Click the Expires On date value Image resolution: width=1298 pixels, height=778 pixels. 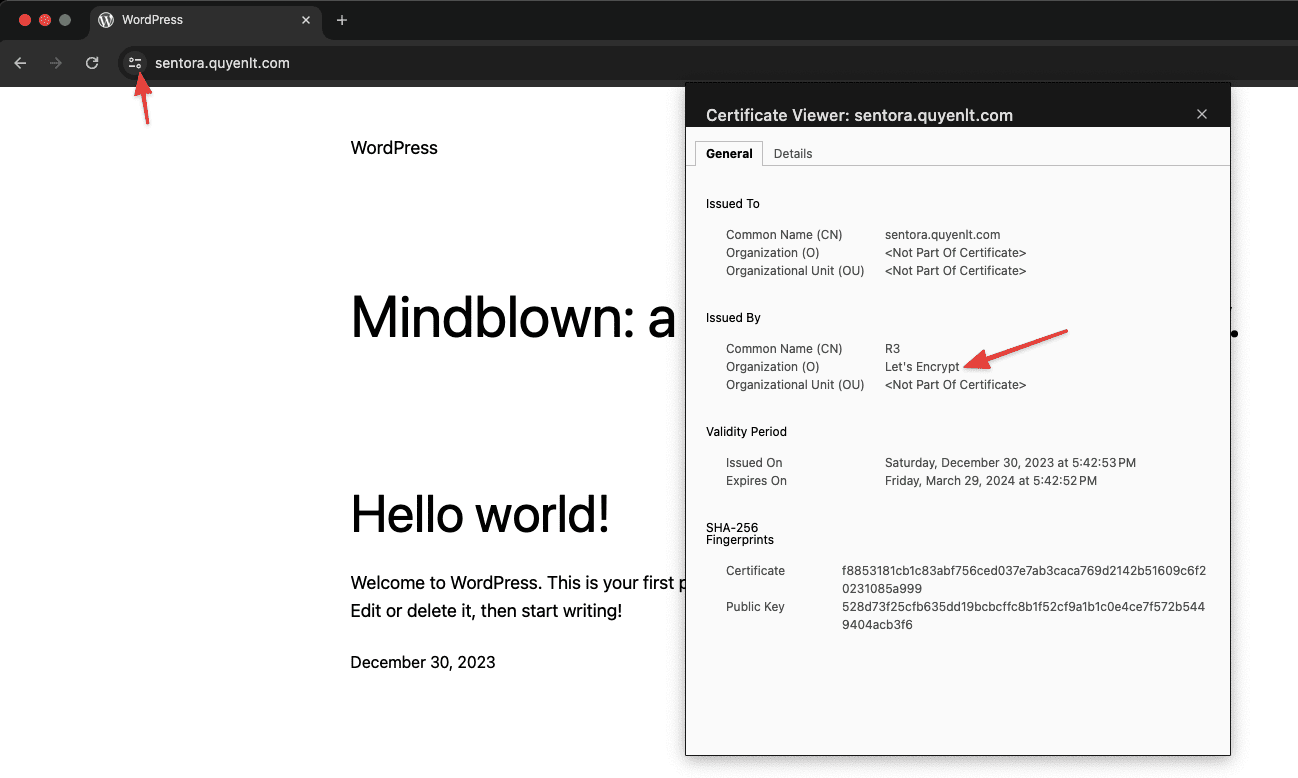(990, 481)
